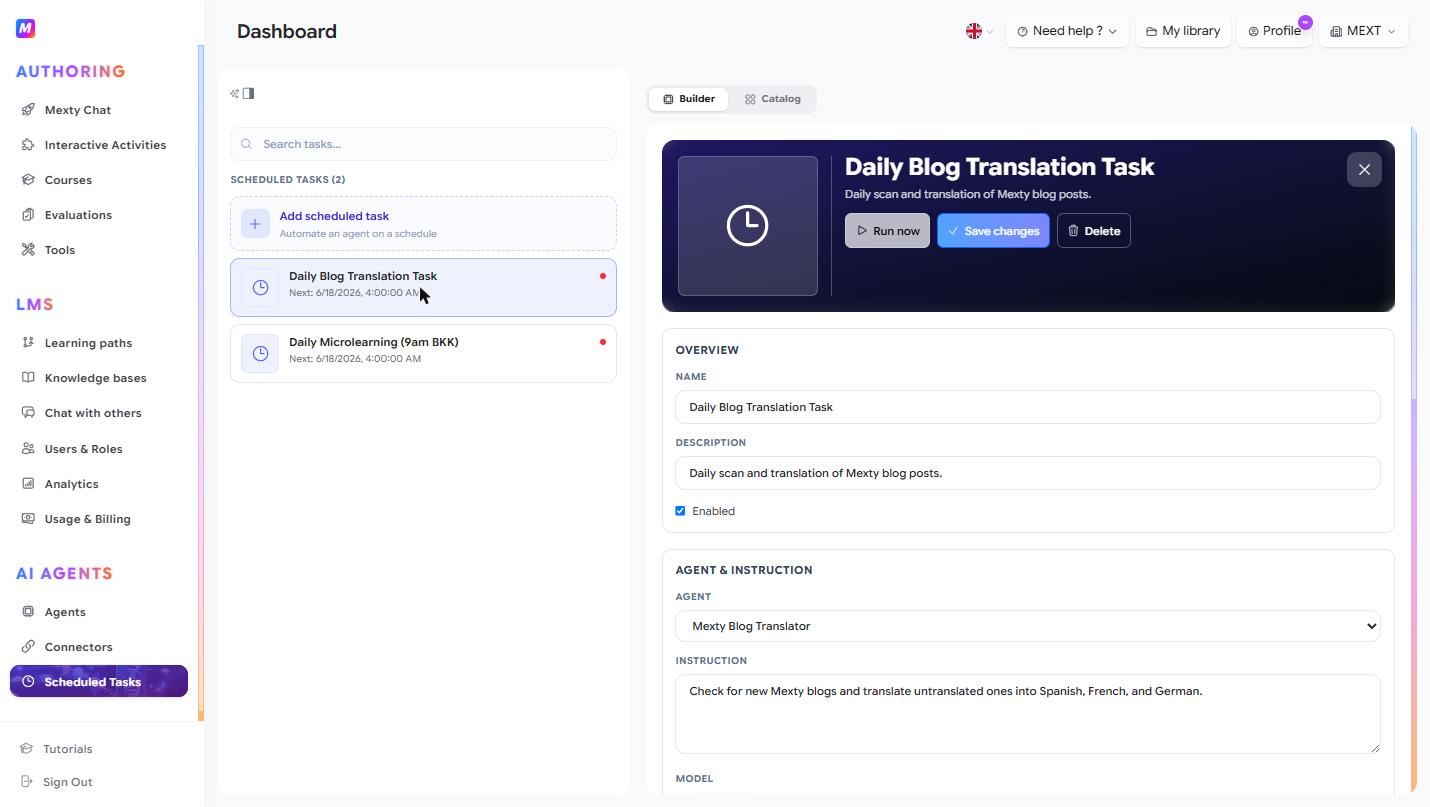Save changes to the task

(993, 231)
